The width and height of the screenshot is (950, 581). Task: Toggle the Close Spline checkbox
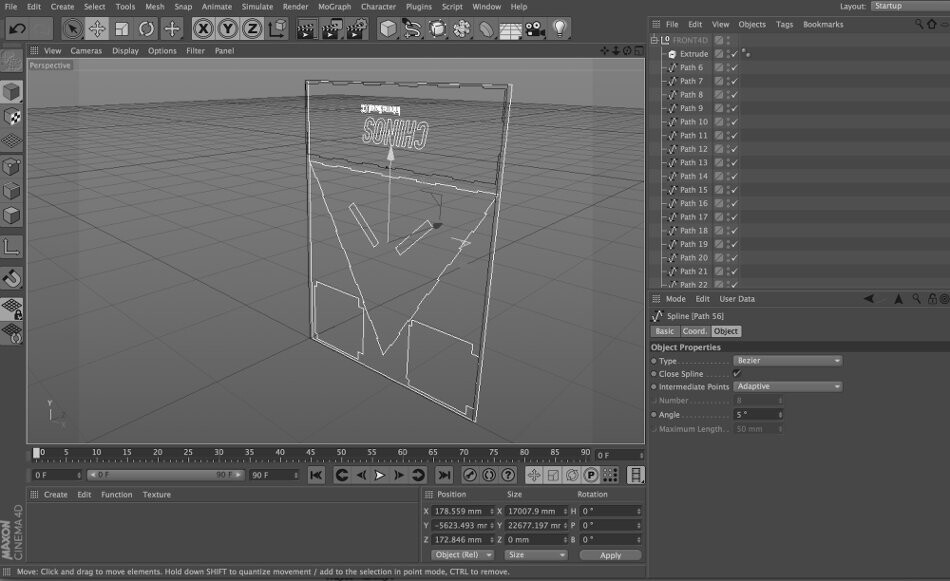(737, 374)
